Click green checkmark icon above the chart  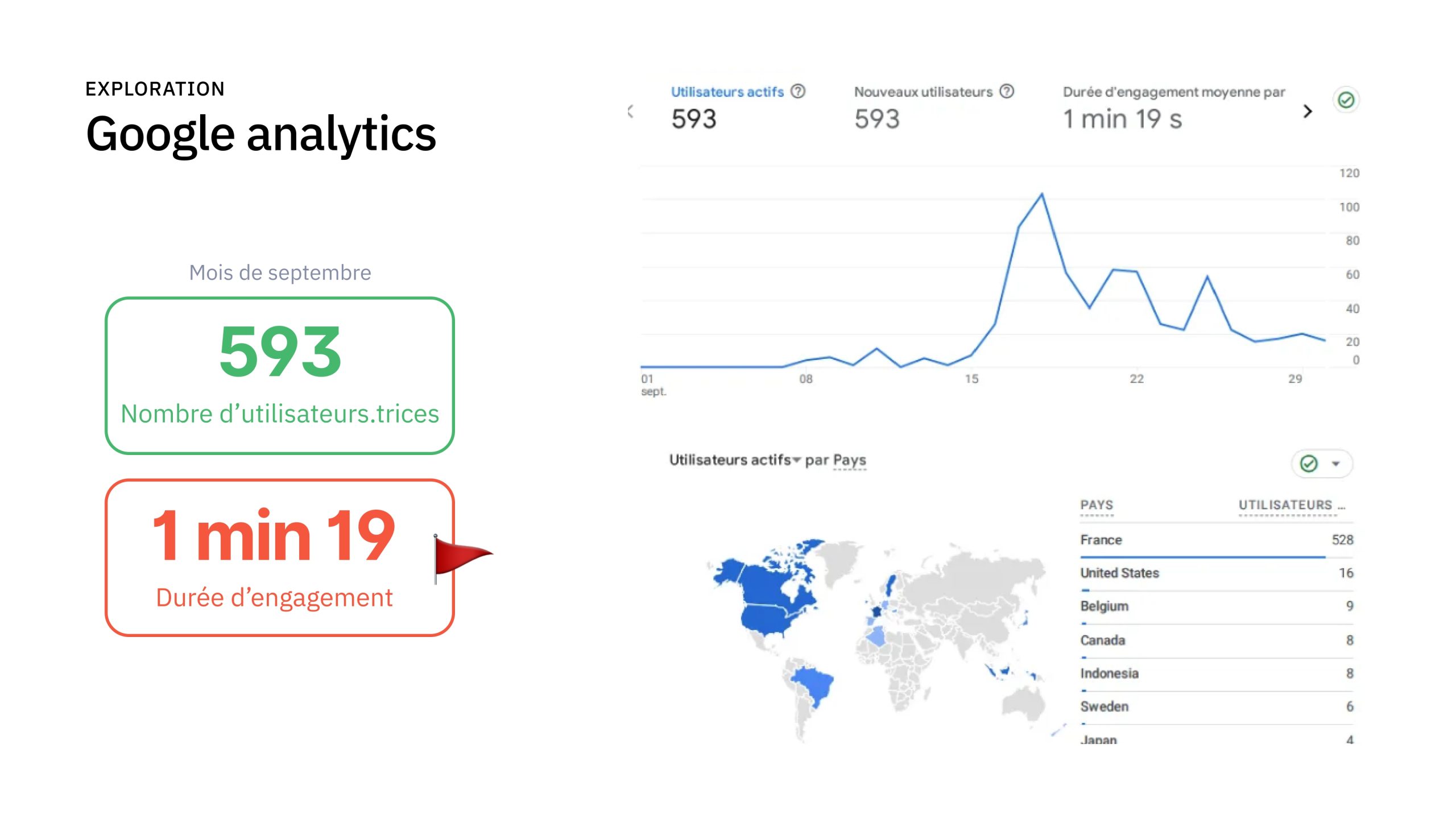pyautogui.click(x=1346, y=101)
